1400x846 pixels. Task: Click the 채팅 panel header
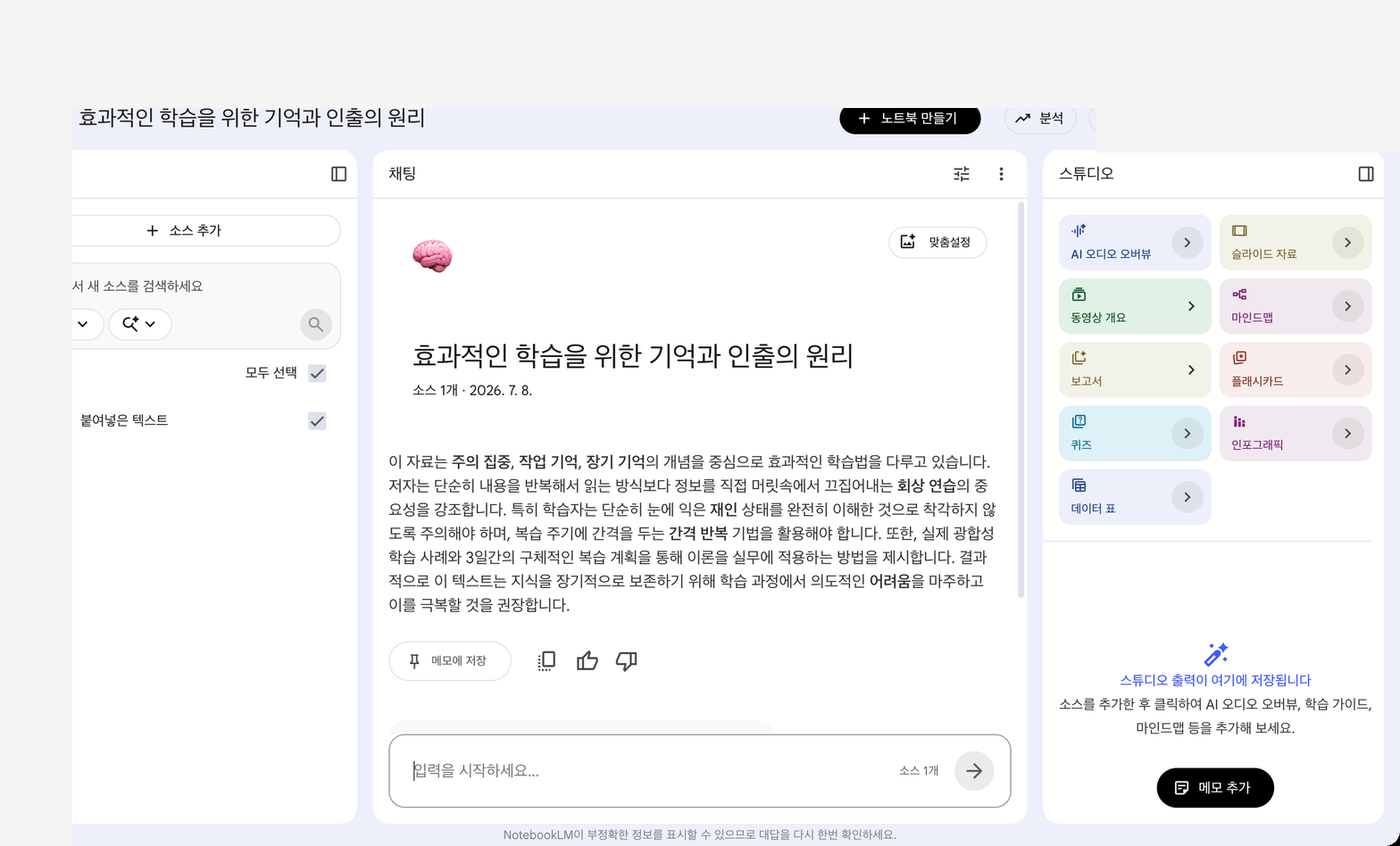(x=403, y=174)
